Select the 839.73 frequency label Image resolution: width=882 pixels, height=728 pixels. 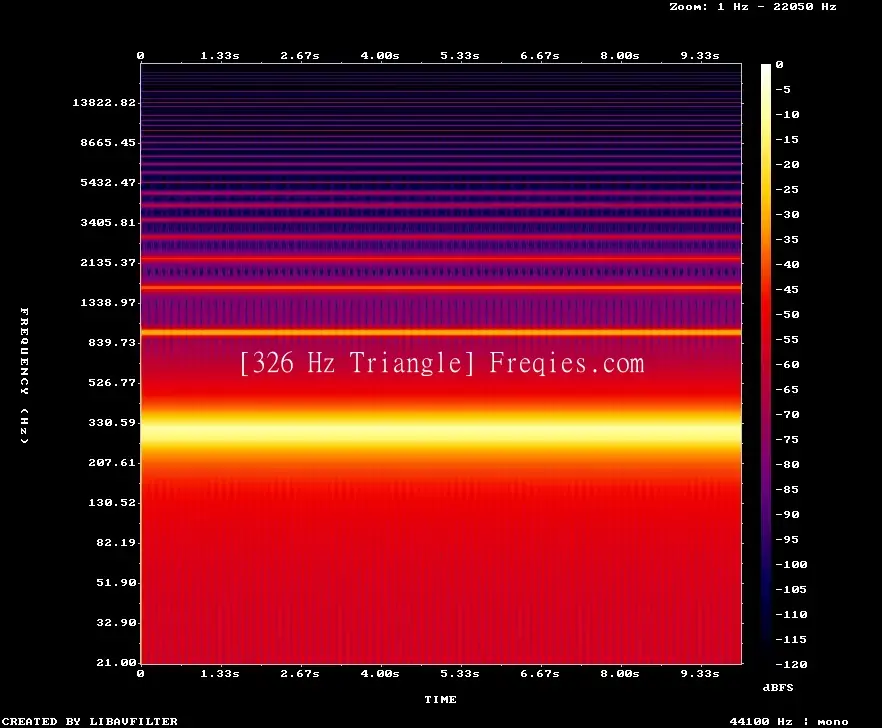tap(112, 342)
